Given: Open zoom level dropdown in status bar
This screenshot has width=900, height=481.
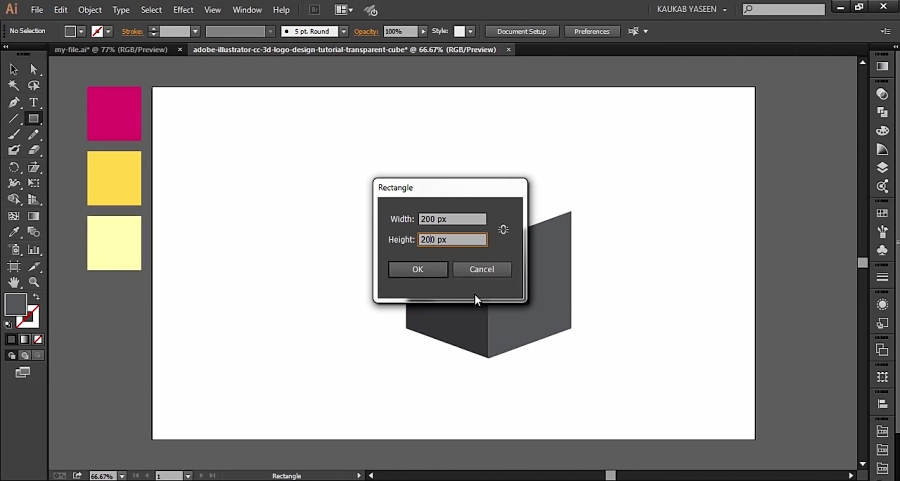Looking at the screenshot, I should [122, 476].
